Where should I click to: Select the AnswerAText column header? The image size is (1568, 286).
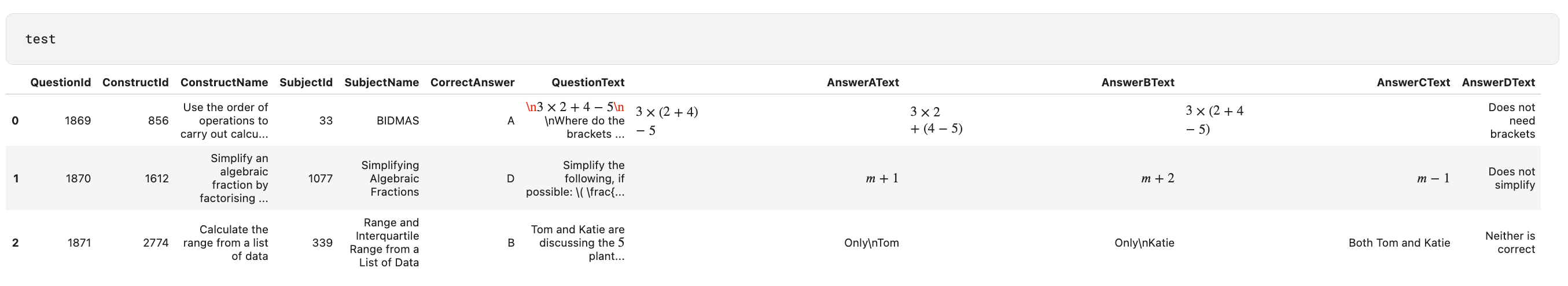[x=862, y=82]
